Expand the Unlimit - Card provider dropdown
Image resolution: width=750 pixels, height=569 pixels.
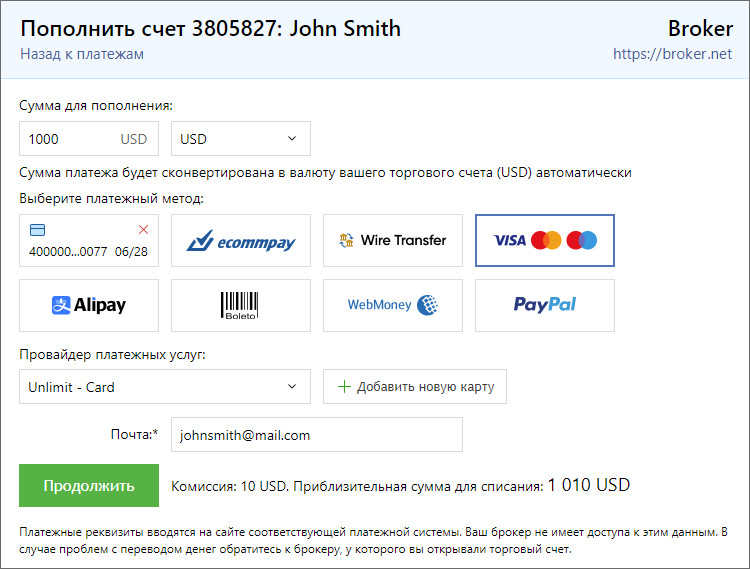click(165, 387)
